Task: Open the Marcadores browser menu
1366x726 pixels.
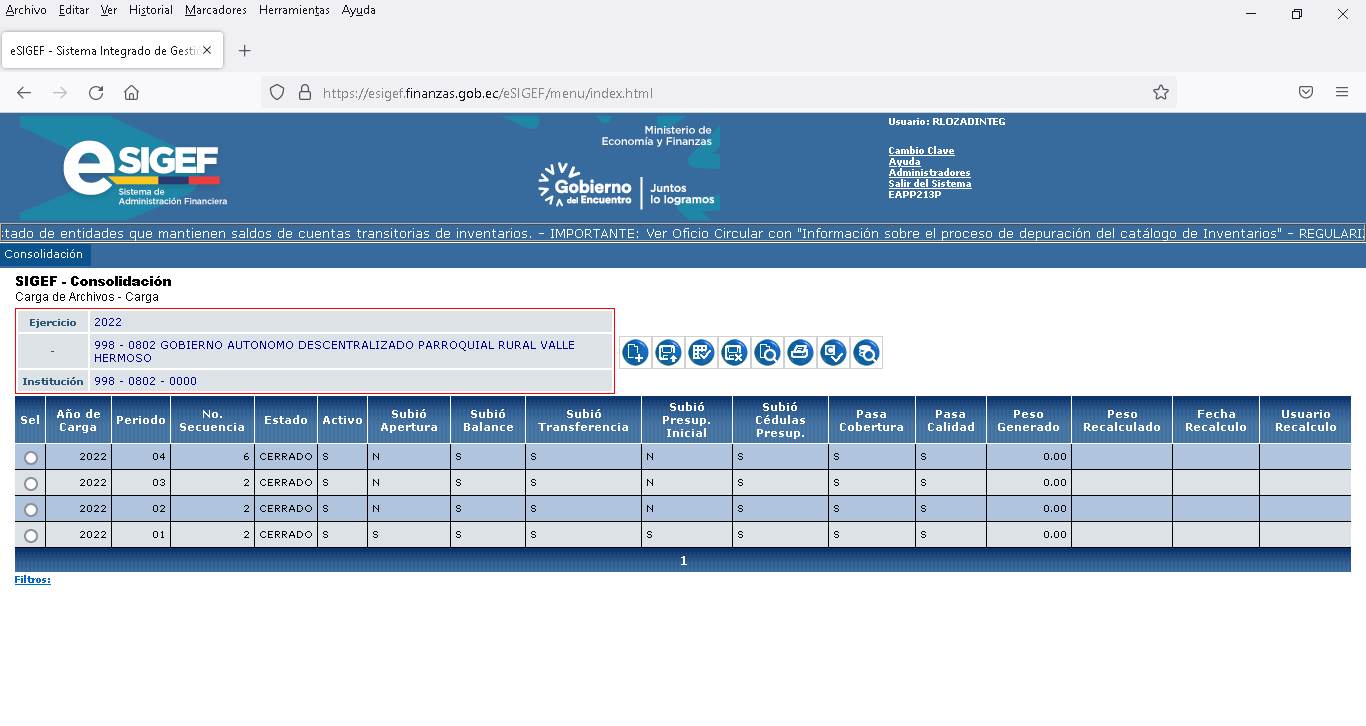Action: pos(215,10)
